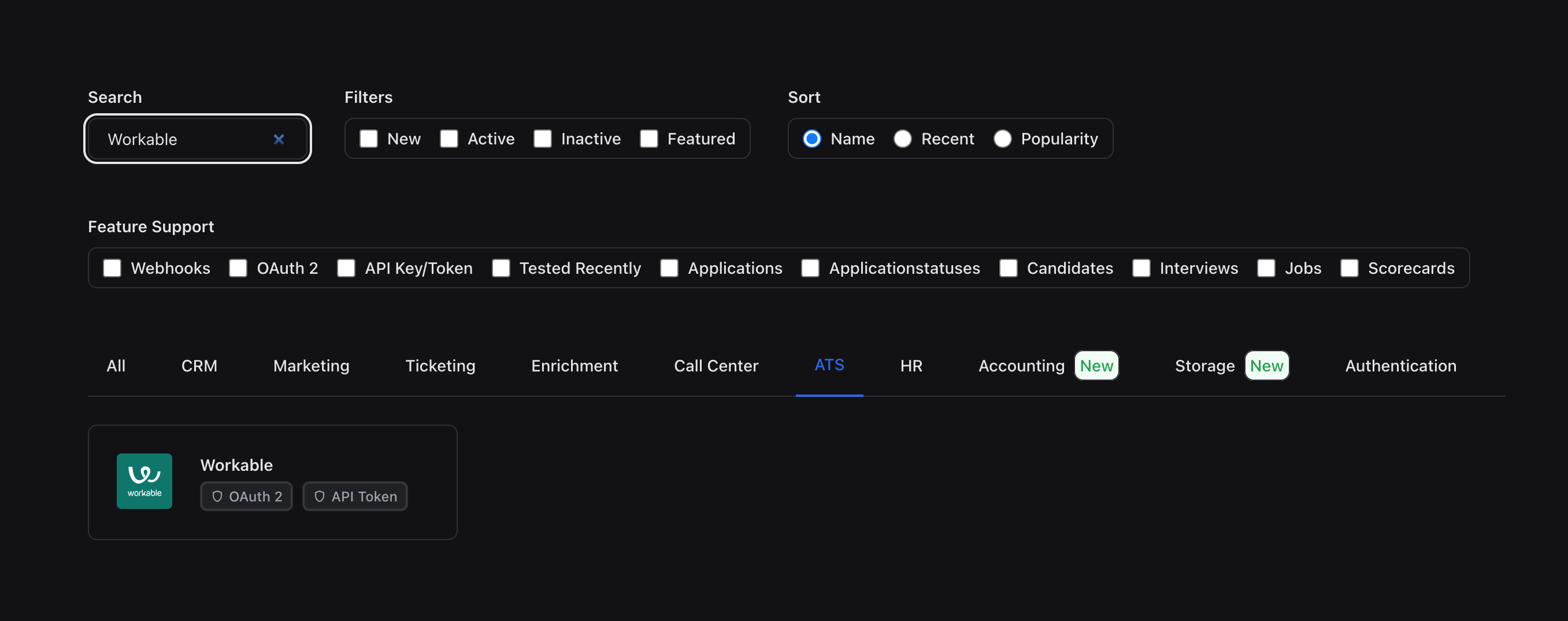Screen dimensions: 1568x621
Task: Check the Tested Recently feature filter
Action: click(x=501, y=267)
